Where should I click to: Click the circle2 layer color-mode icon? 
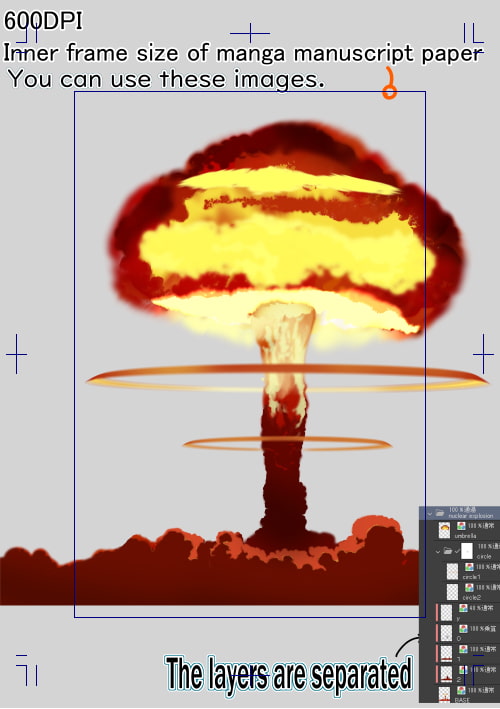pos(469,587)
